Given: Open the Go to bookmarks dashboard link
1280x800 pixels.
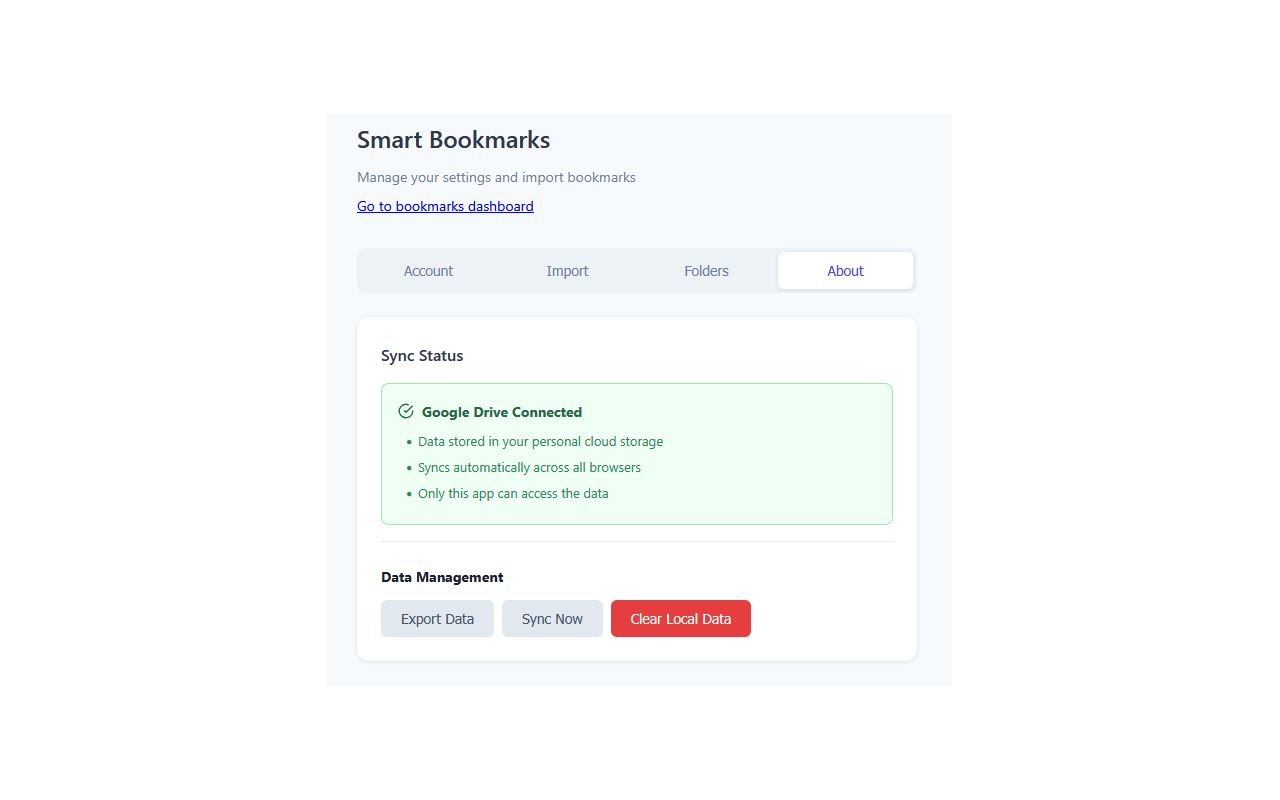Looking at the screenshot, I should point(445,206).
